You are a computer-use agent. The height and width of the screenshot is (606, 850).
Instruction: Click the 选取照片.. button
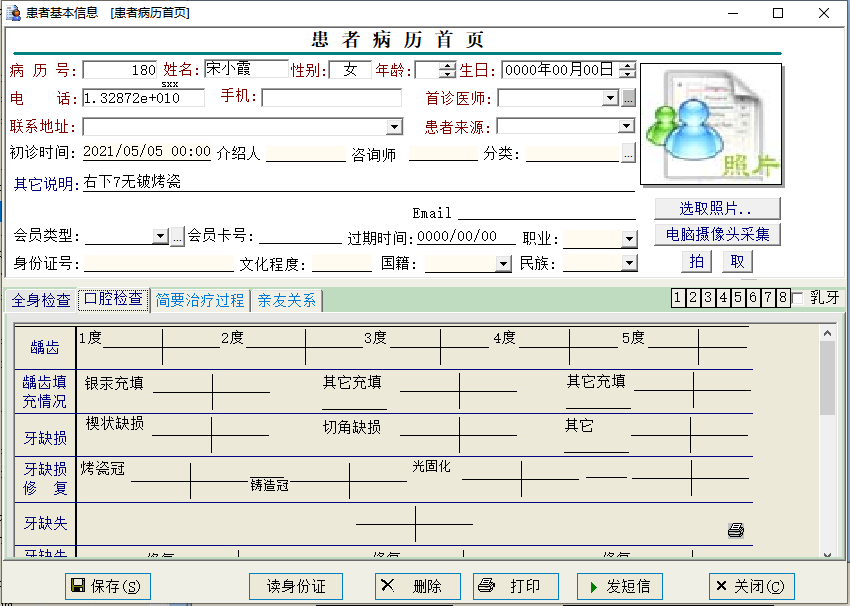[x=717, y=208]
